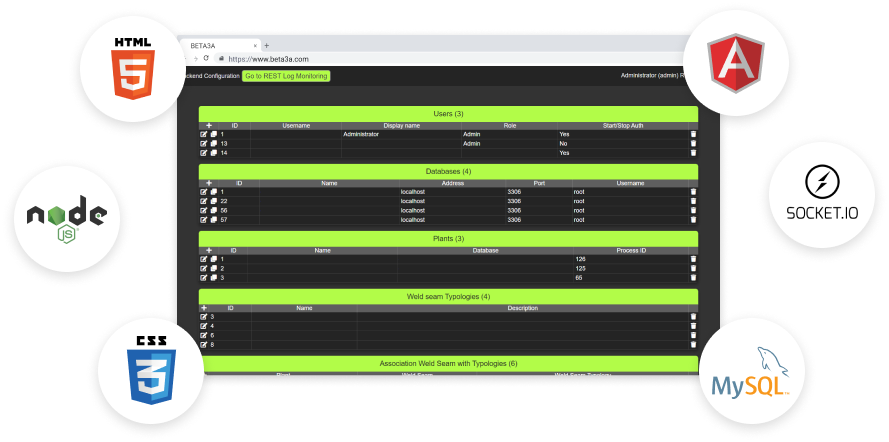Add a new database with the plus icon
This screenshot has width=889, height=442.
coord(209,183)
